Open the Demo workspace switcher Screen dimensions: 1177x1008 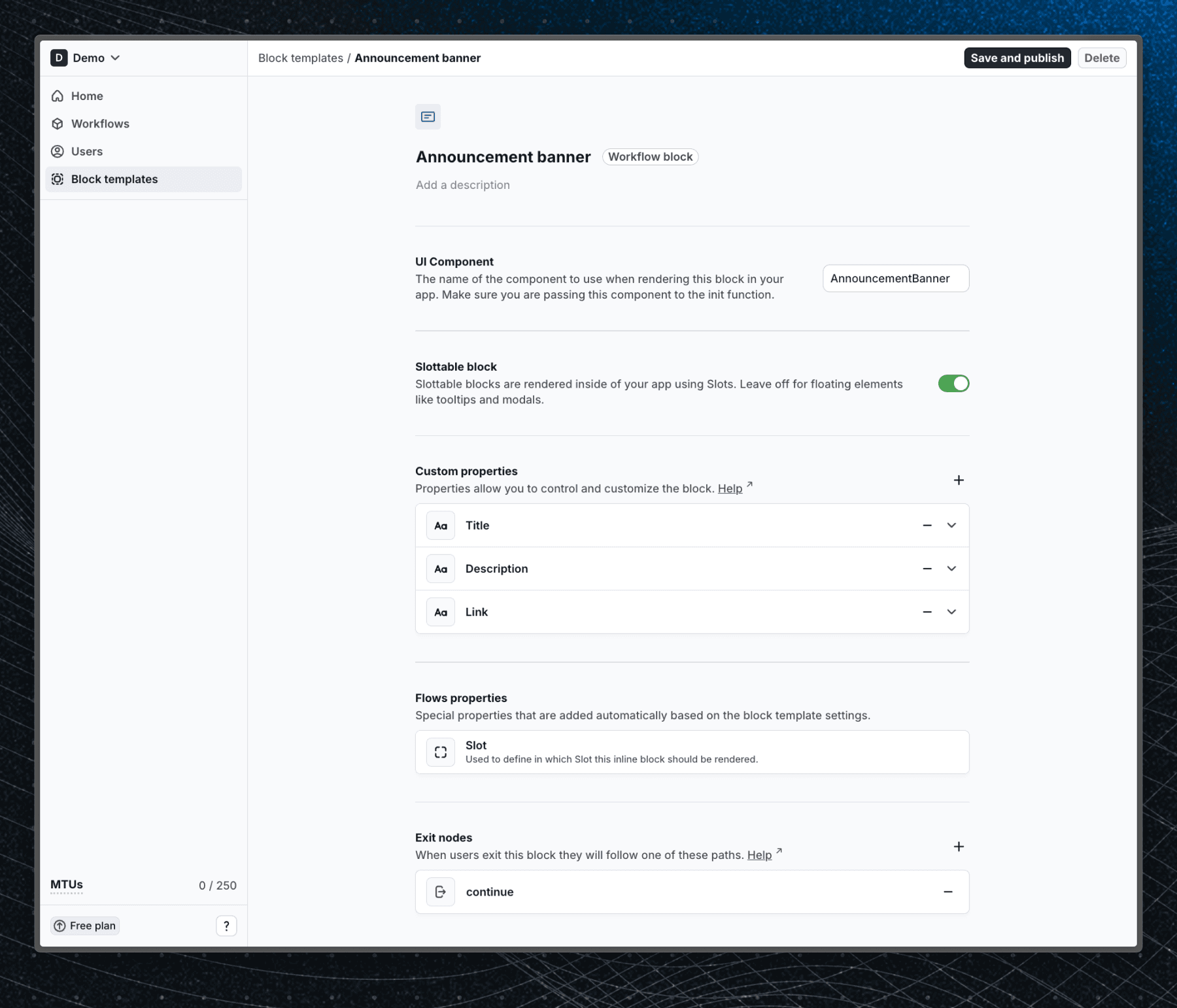coord(87,58)
